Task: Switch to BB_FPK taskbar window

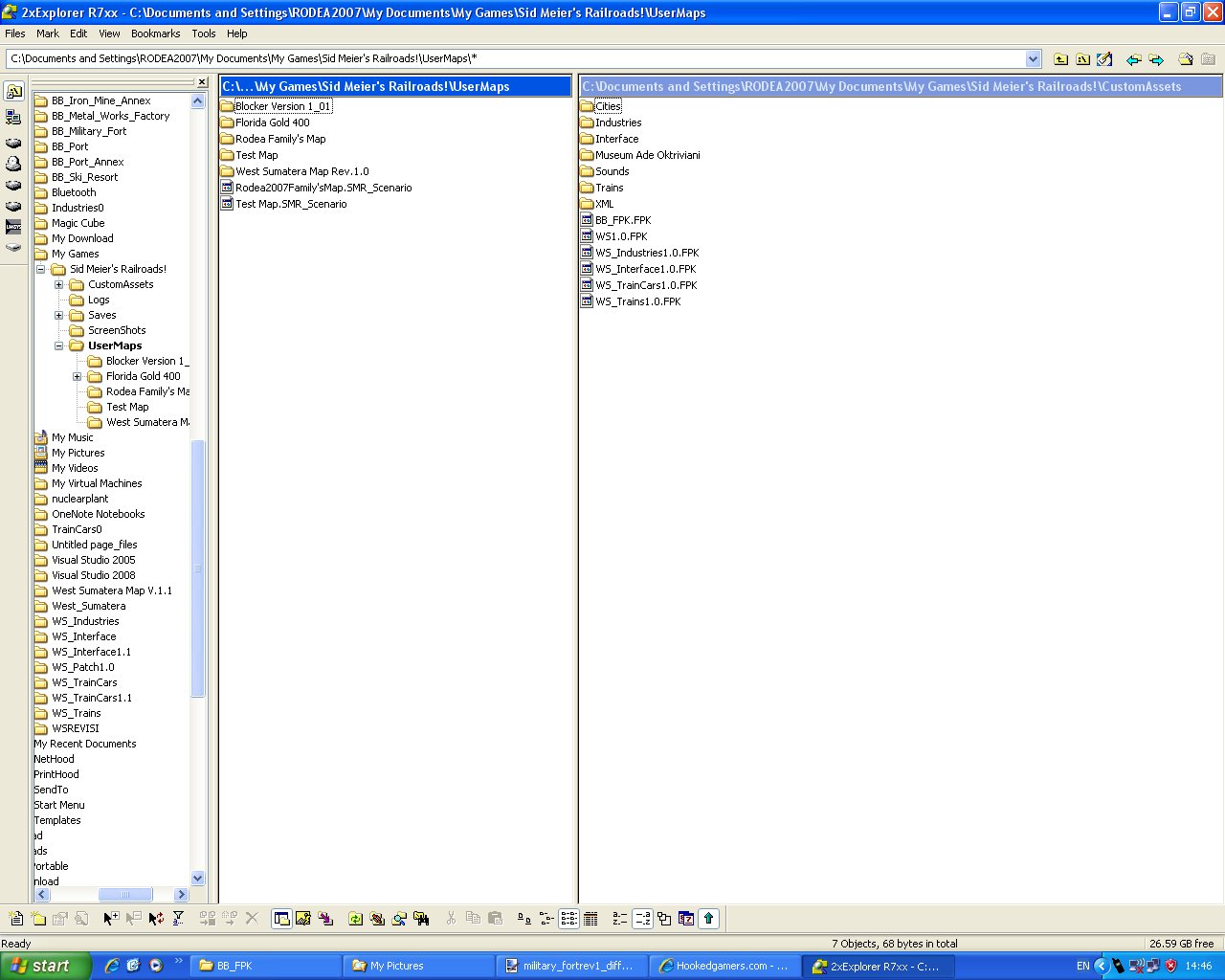Action: click(x=265, y=966)
